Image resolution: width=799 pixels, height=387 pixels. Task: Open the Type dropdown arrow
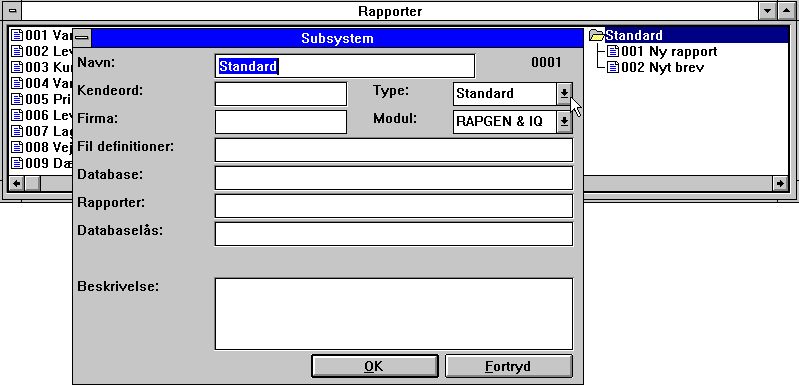tap(564, 94)
